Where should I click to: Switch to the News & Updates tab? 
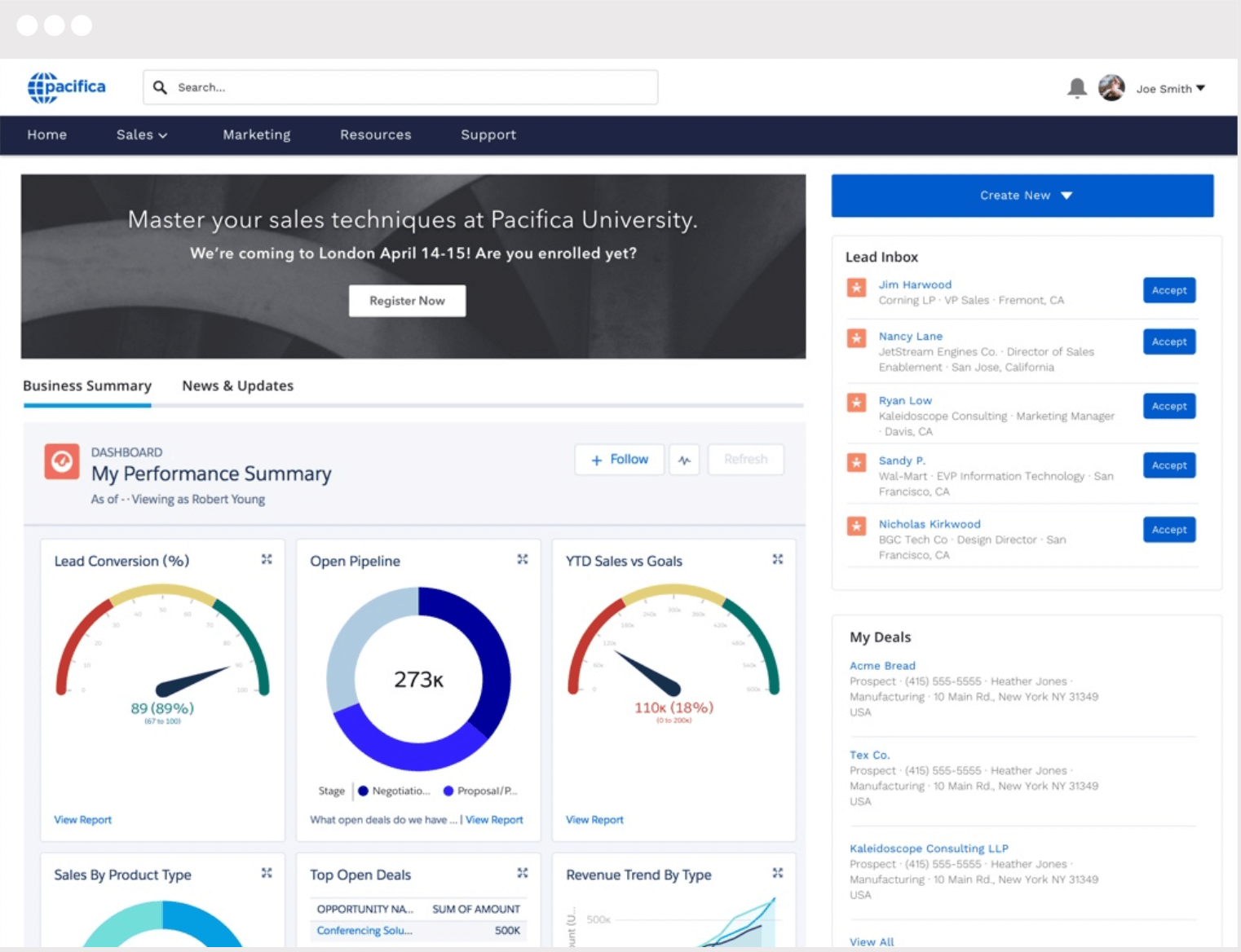[x=237, y=386]
